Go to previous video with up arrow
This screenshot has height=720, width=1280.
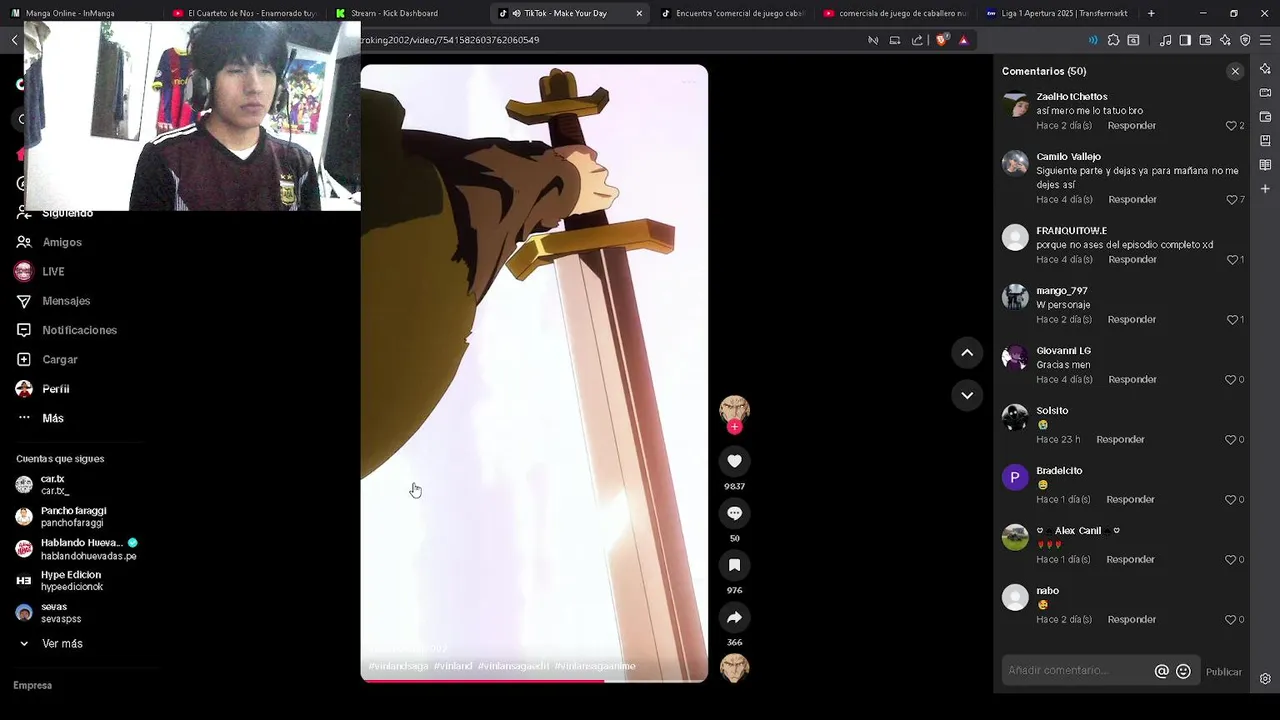(967, 352)
